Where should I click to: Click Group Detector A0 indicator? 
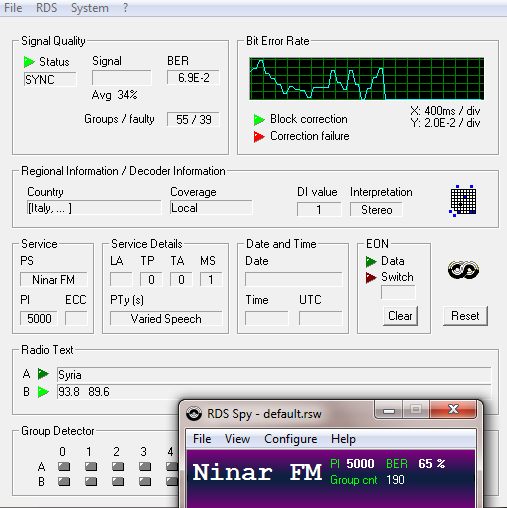click(x=64, y=466)
